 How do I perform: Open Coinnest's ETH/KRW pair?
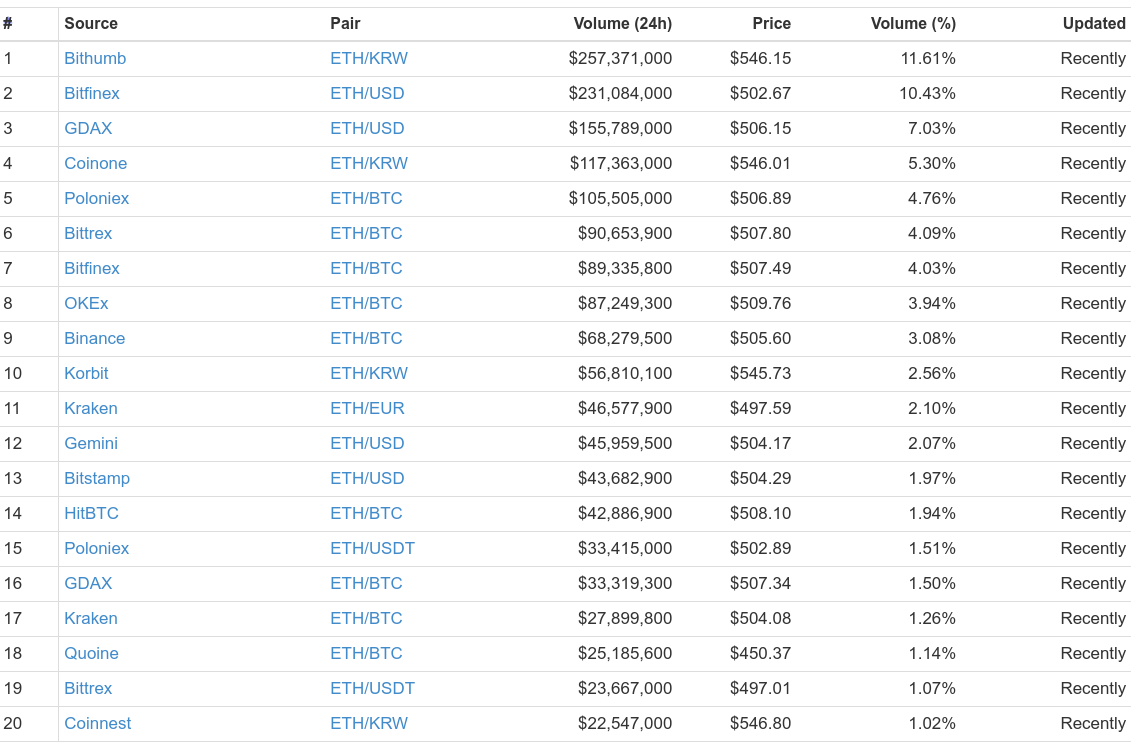pyautogui.click(x=369, y=724)
